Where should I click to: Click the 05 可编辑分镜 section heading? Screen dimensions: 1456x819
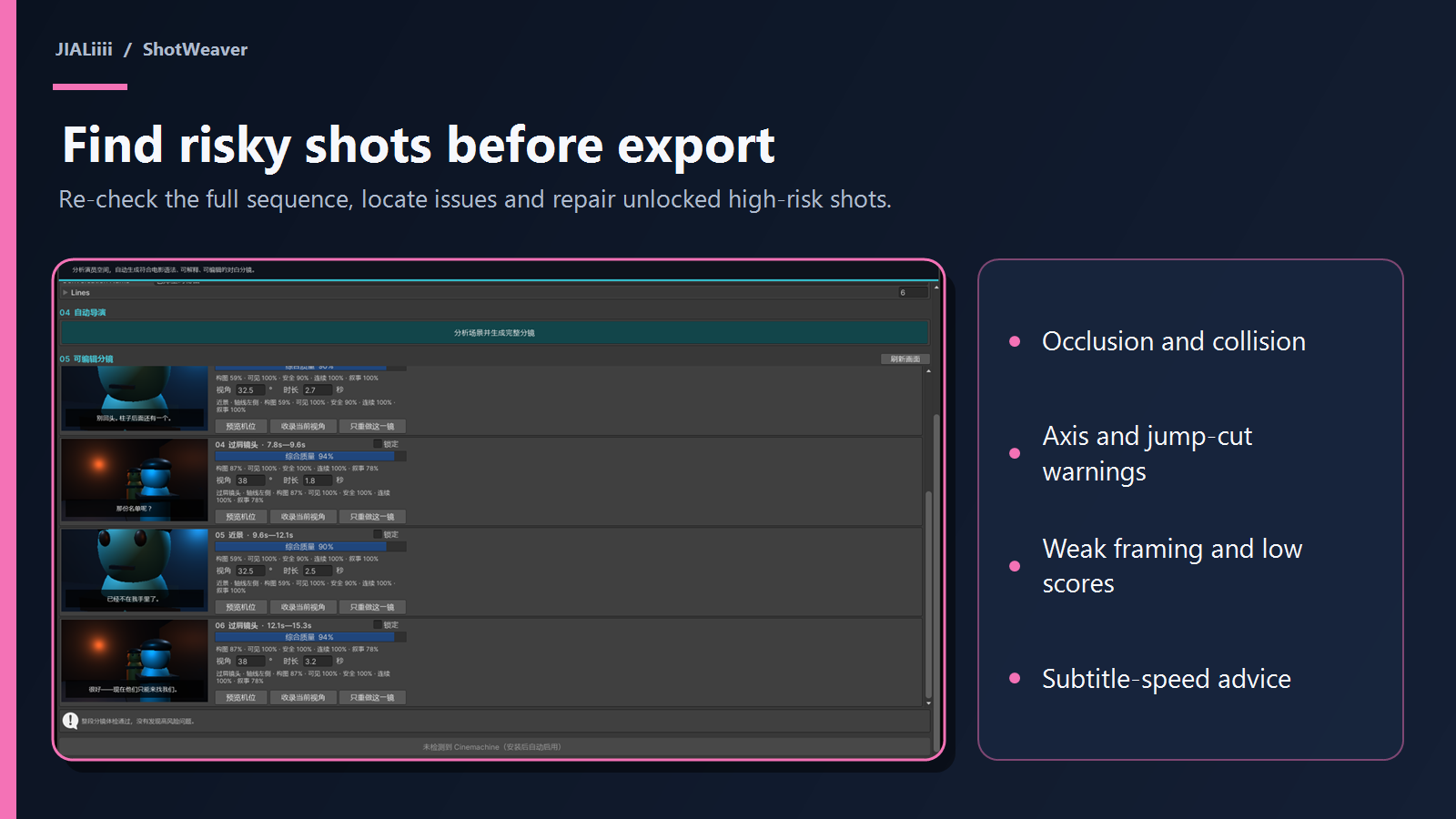[86, 359]
